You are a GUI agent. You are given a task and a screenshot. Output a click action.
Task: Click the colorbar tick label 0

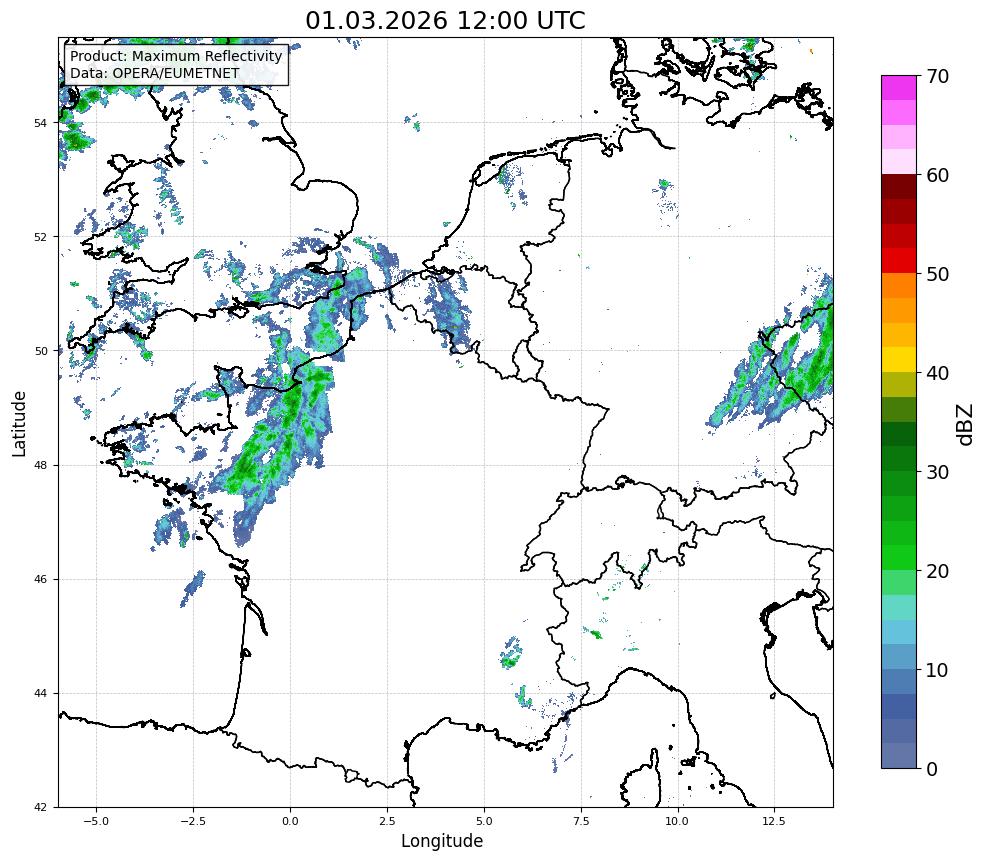pyautogui.click(x=932, y=769)
